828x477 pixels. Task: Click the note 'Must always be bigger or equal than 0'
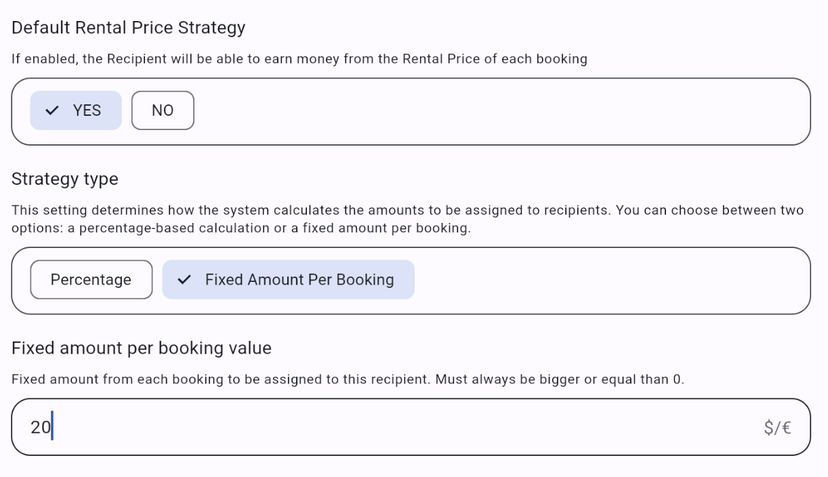pos(559,380)
